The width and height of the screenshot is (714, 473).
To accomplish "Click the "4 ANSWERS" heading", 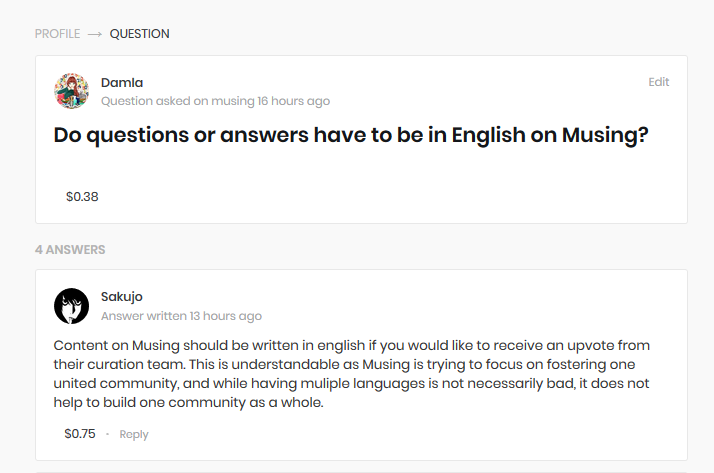I will 70,250.
